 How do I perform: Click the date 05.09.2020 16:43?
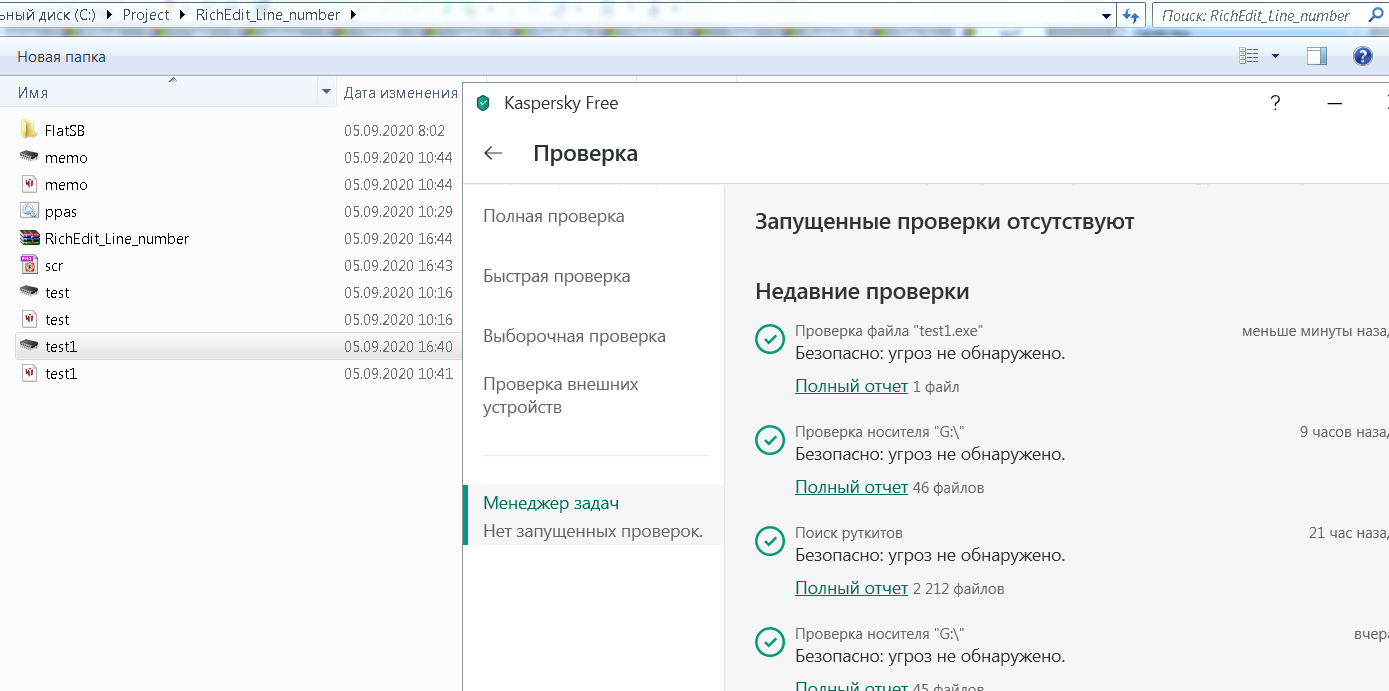[398, 265]
